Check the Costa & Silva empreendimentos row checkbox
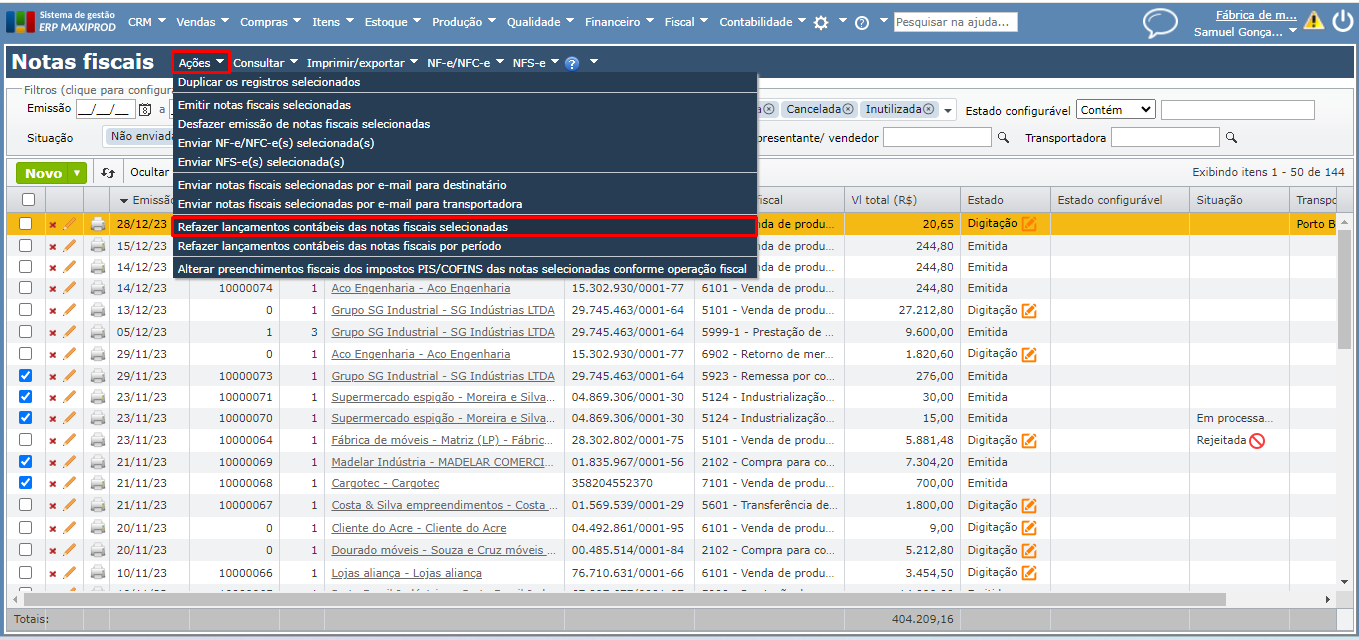The image size is (1359, 640). (26, 505)
